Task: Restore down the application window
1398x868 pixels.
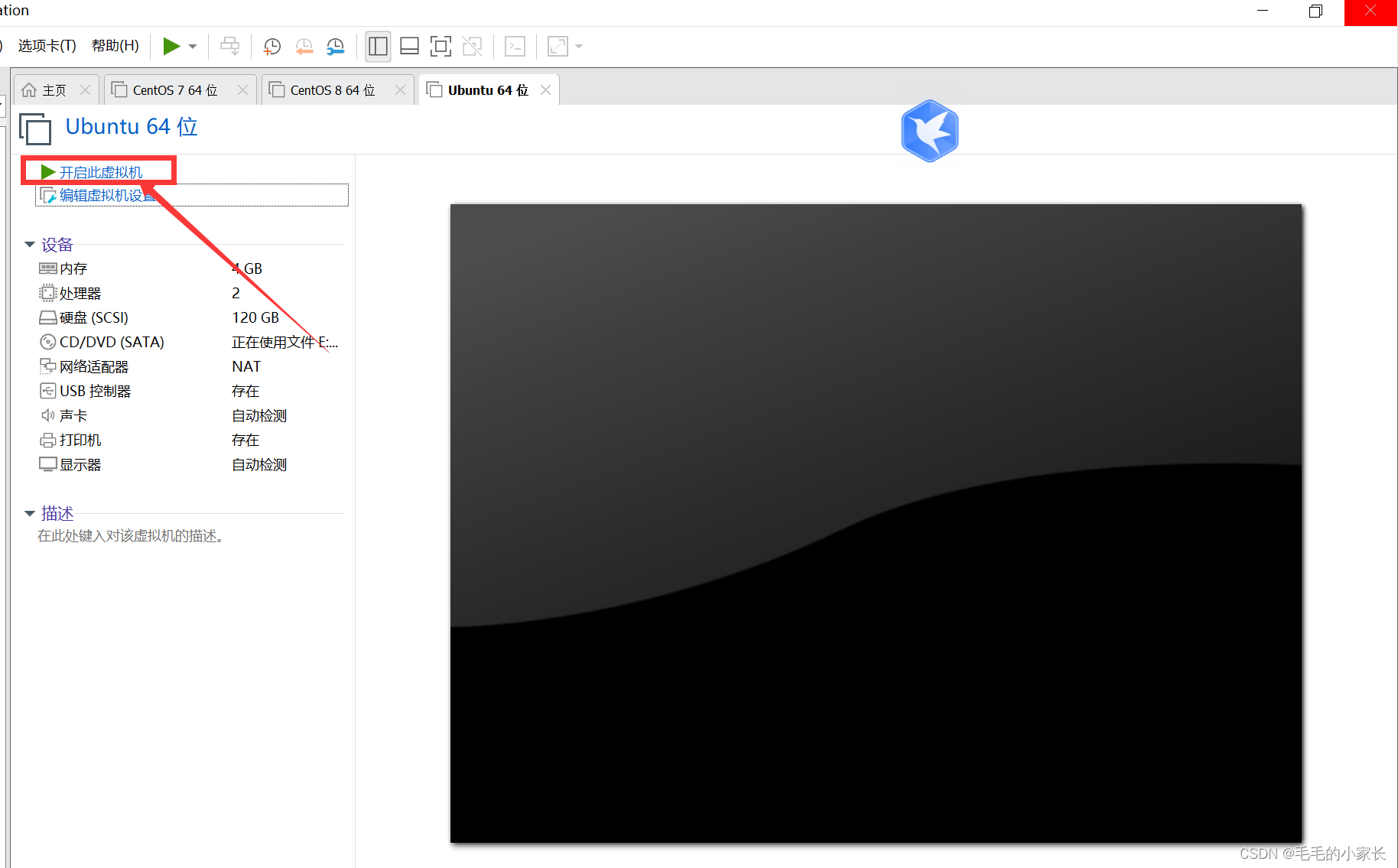Action: (1315, 11)
